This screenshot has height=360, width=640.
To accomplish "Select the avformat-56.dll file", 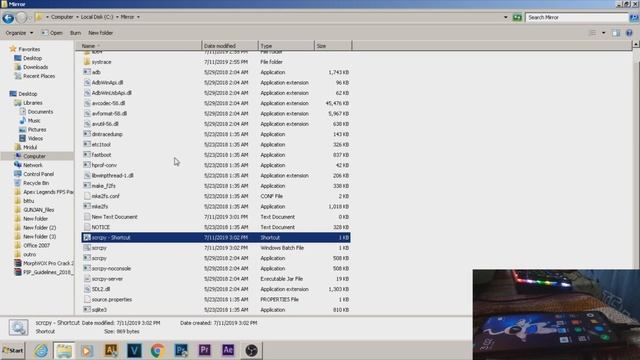I will point(109,113).
